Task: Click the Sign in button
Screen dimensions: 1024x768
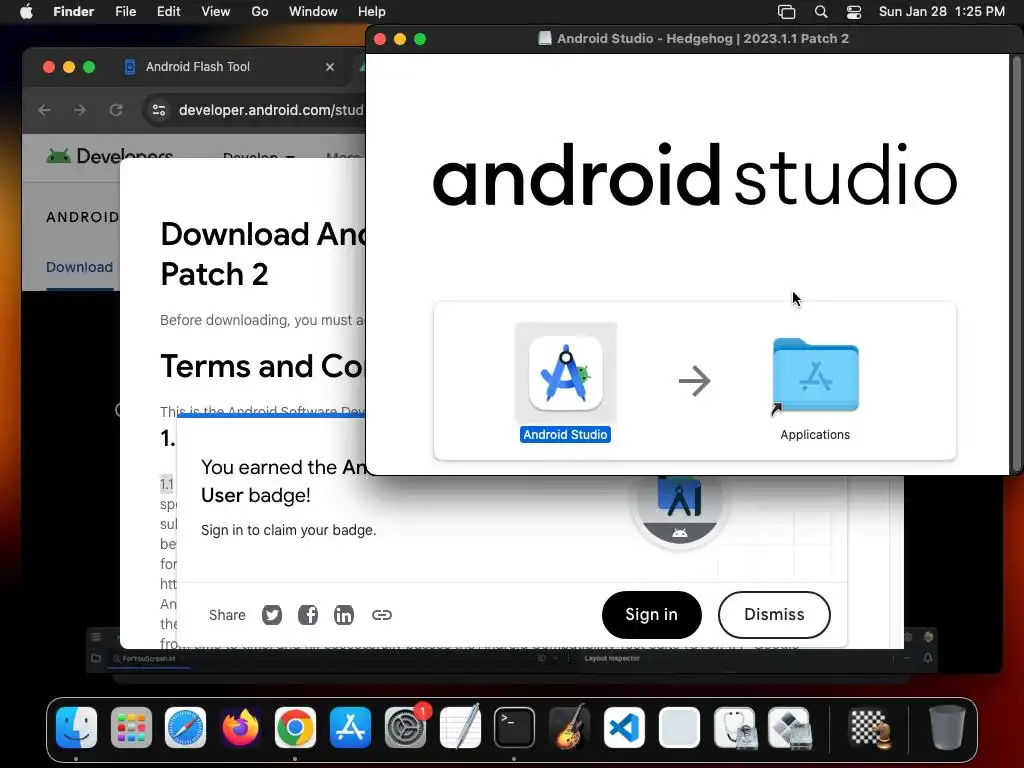Action: (x=652, y=615)
